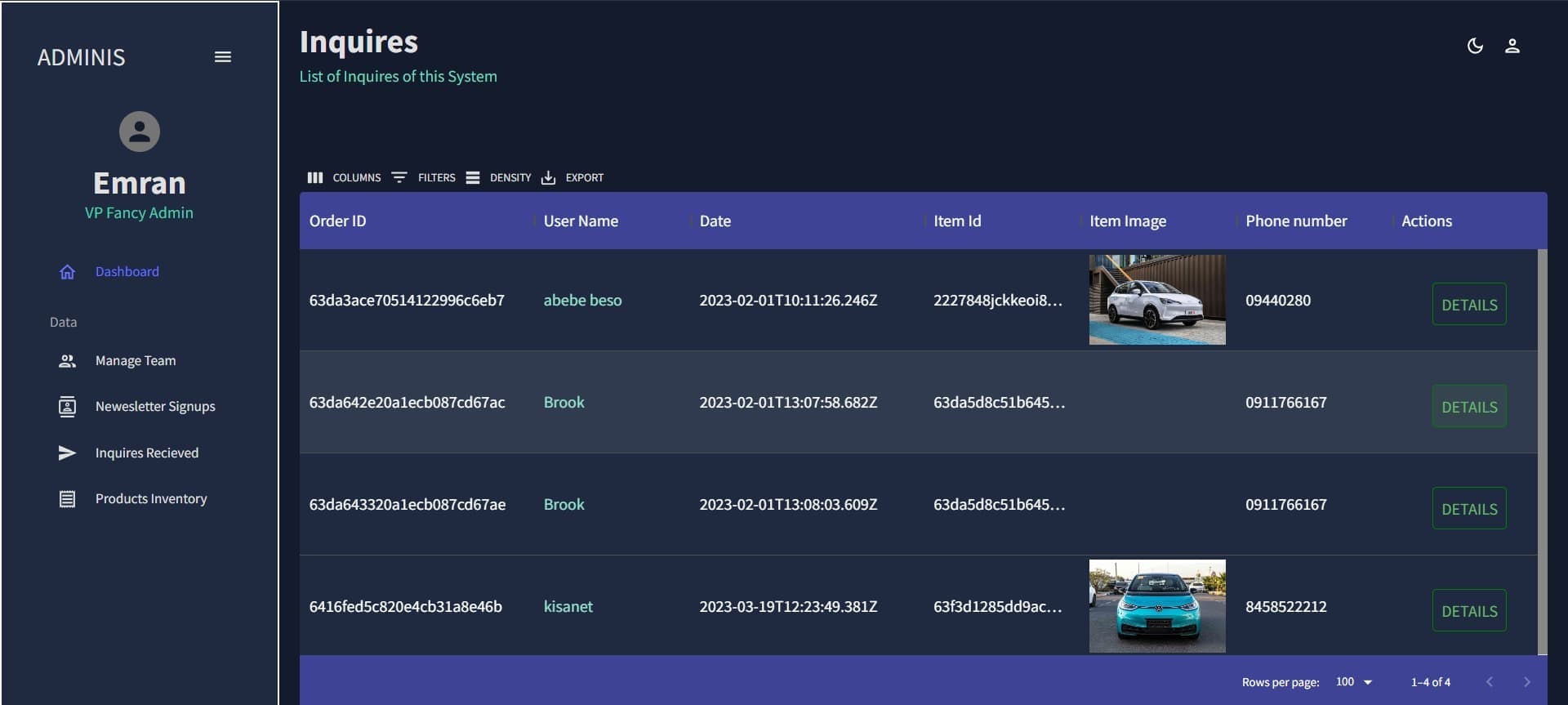Click the table vertical scrollbar
This screenshot has height=705, width=1568.
[x=1542, y=451]
